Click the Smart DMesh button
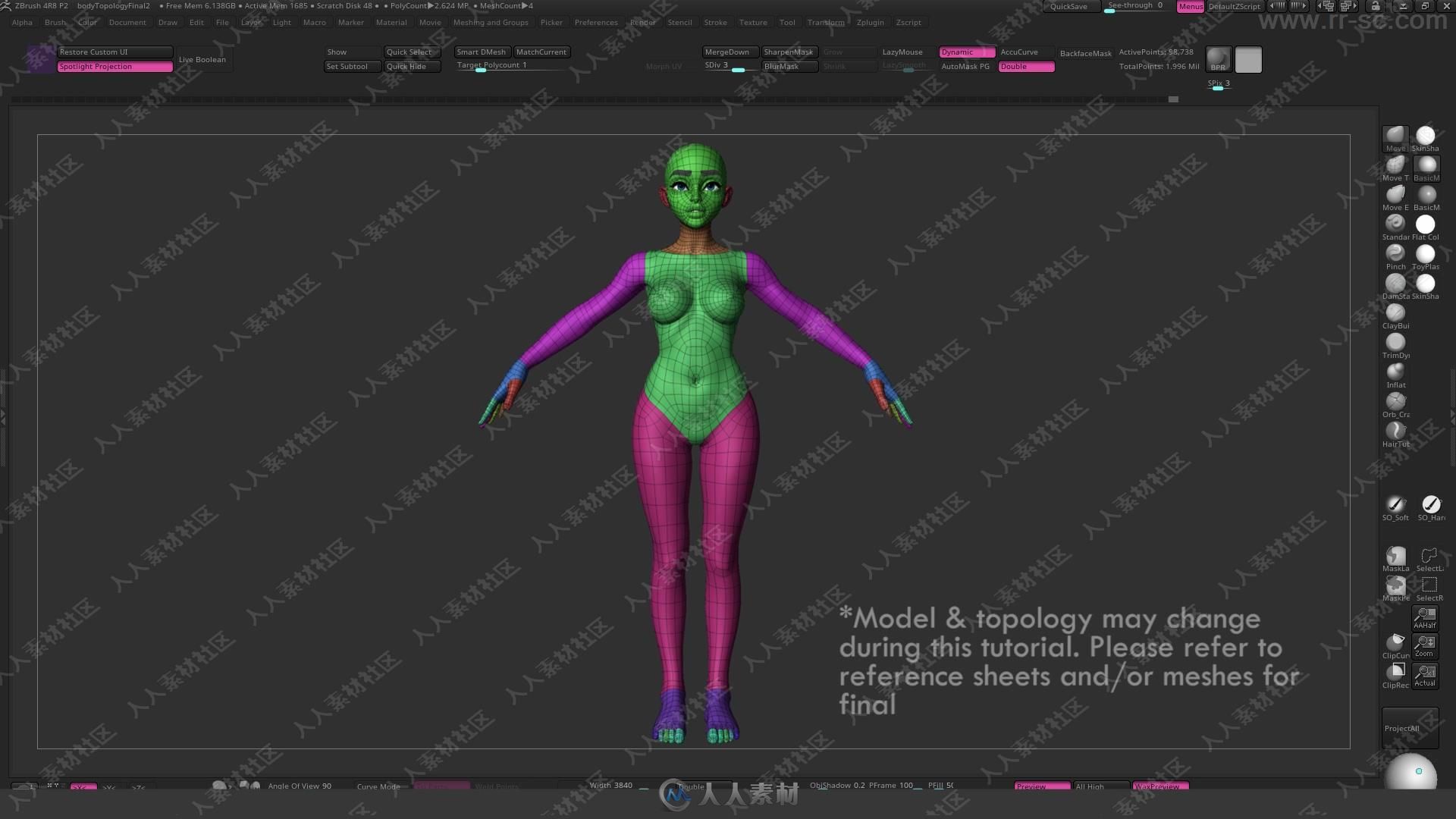 [482, 52]
